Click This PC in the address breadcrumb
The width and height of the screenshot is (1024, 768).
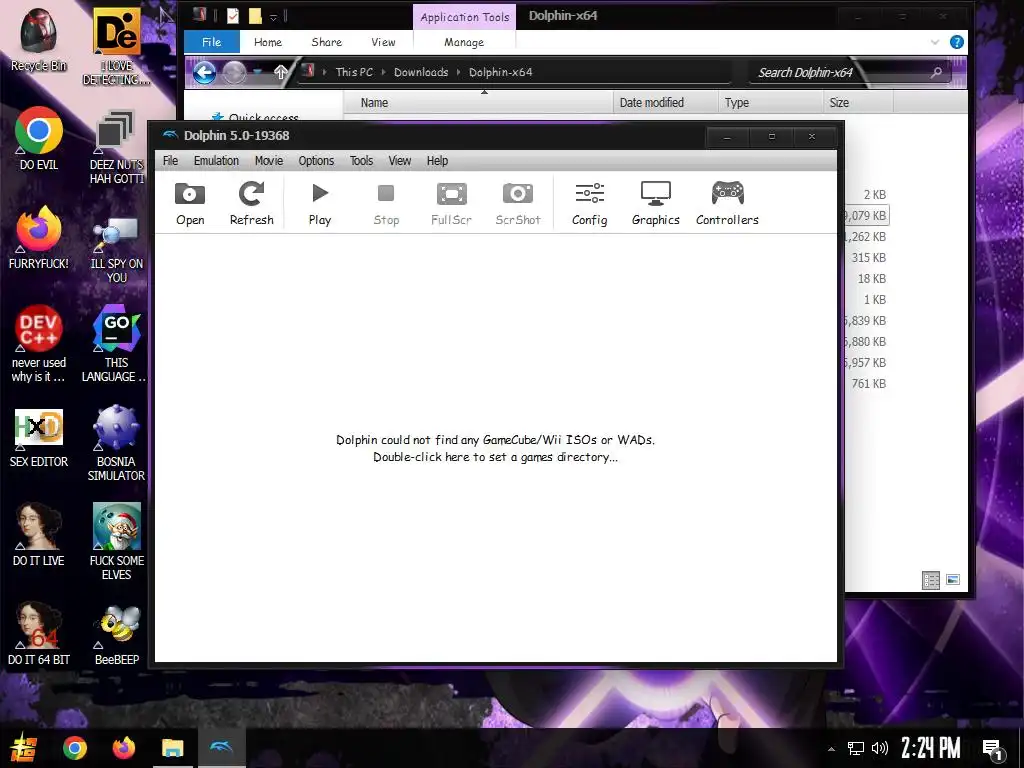pyautogui.click(x=354, y=72)
